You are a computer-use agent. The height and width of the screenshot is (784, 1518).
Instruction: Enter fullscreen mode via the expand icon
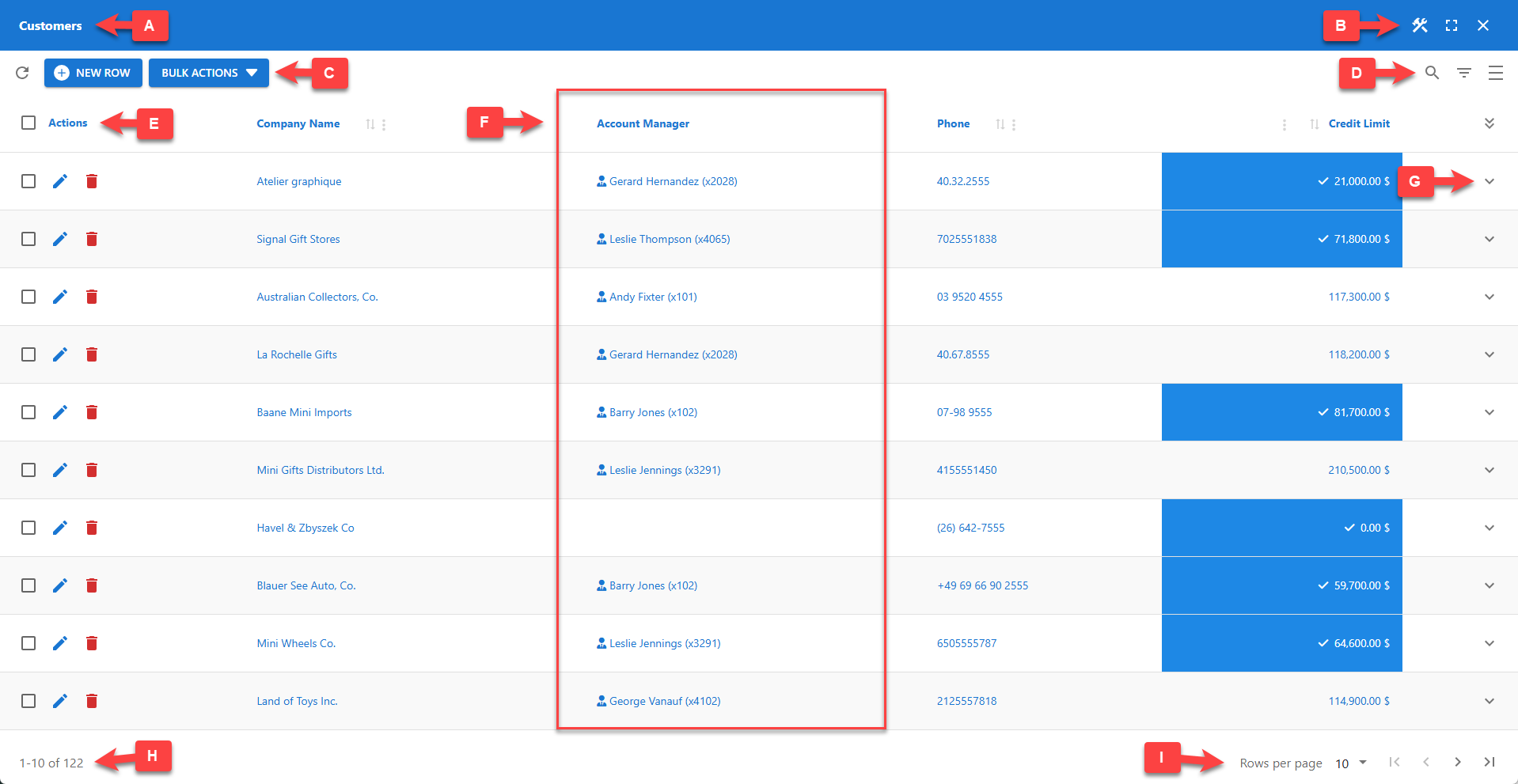tap(1452, 25)
